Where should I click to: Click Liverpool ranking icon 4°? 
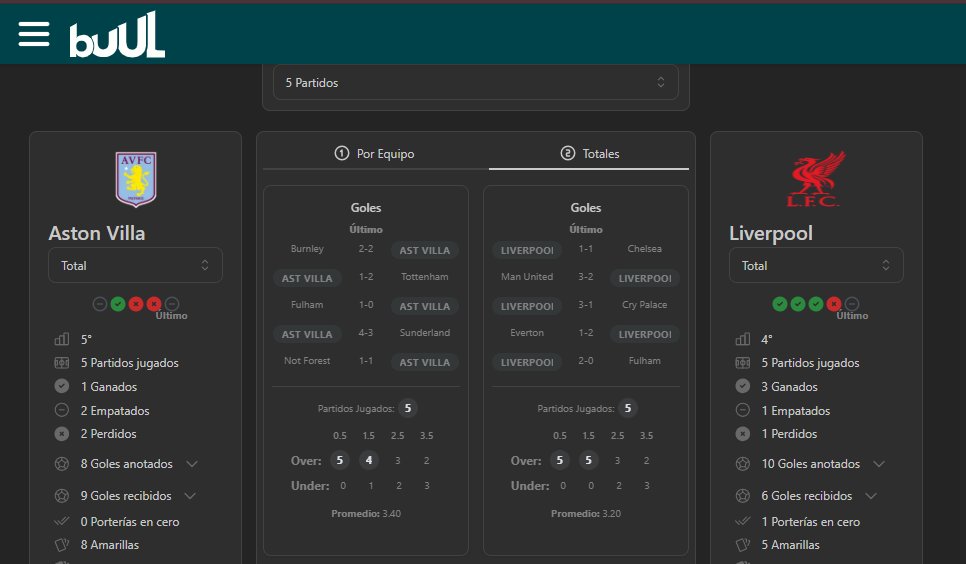tap(742, 339)
